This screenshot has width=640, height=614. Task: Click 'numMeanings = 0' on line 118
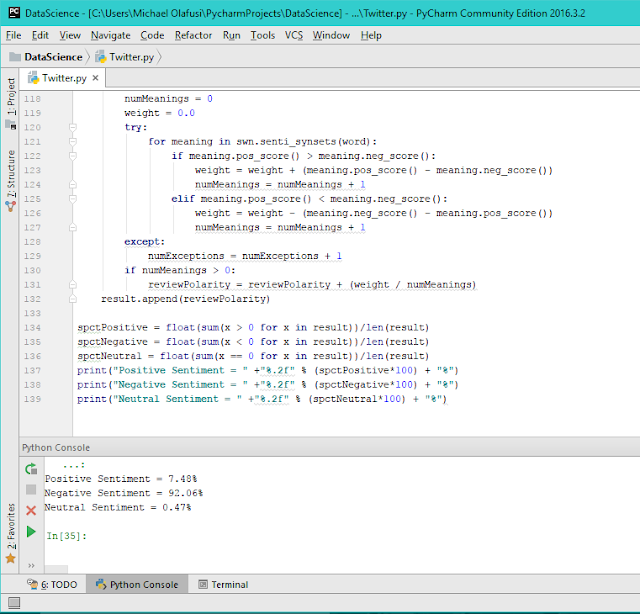click(x=168, y=99)
